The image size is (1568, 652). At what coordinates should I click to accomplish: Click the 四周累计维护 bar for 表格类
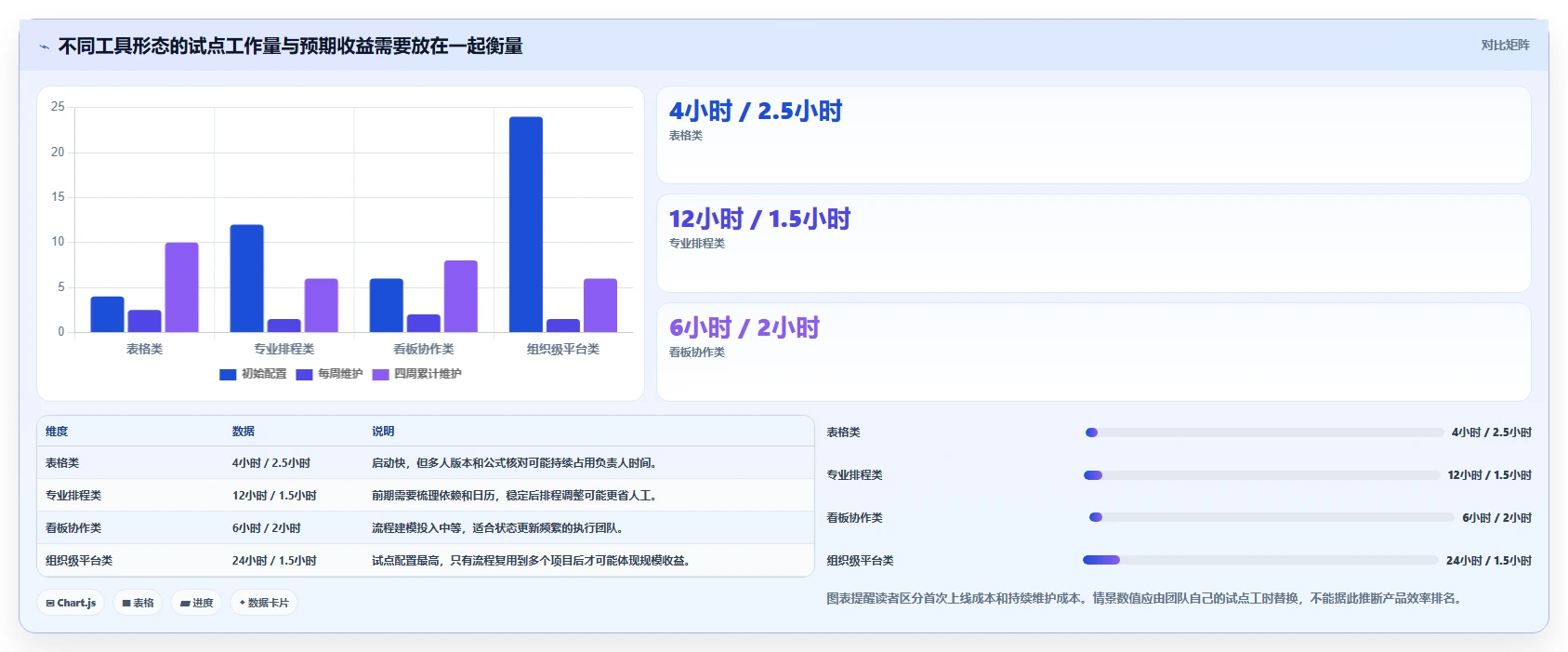[x=182, y=287]
